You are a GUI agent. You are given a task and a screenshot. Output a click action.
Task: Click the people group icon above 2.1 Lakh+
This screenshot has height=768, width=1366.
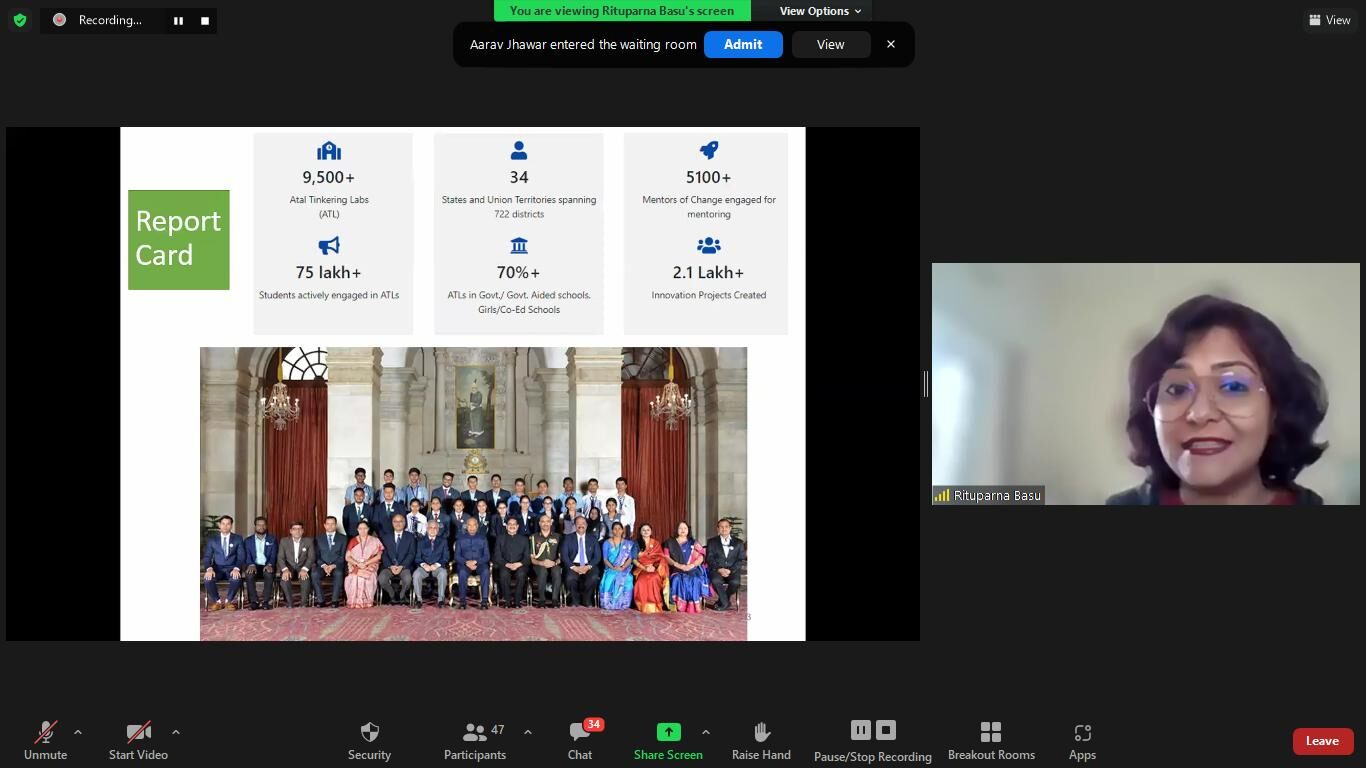pyautogui.click(x=708, y=245)
